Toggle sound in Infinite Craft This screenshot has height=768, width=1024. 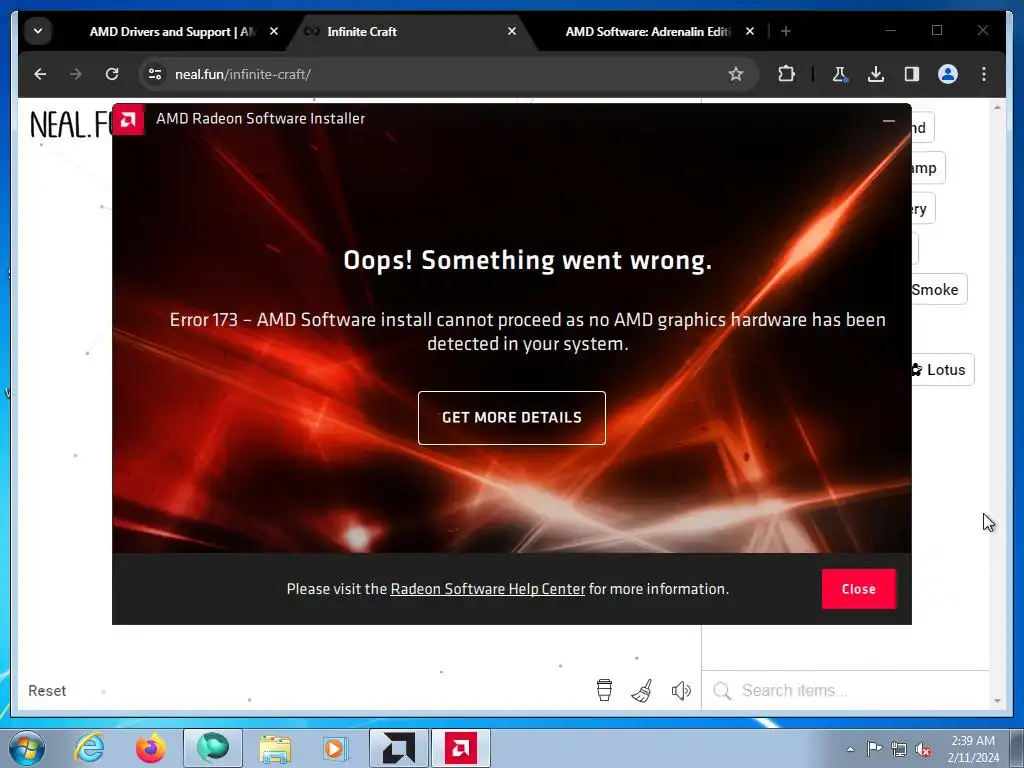pos(681,690)
